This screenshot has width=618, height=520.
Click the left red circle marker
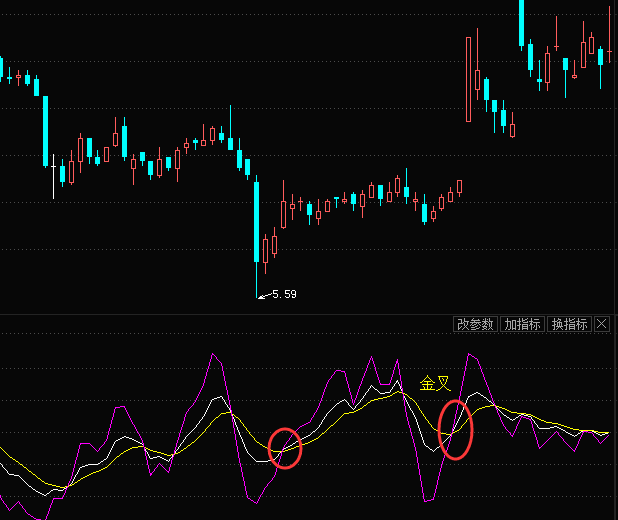pos(285,447)
